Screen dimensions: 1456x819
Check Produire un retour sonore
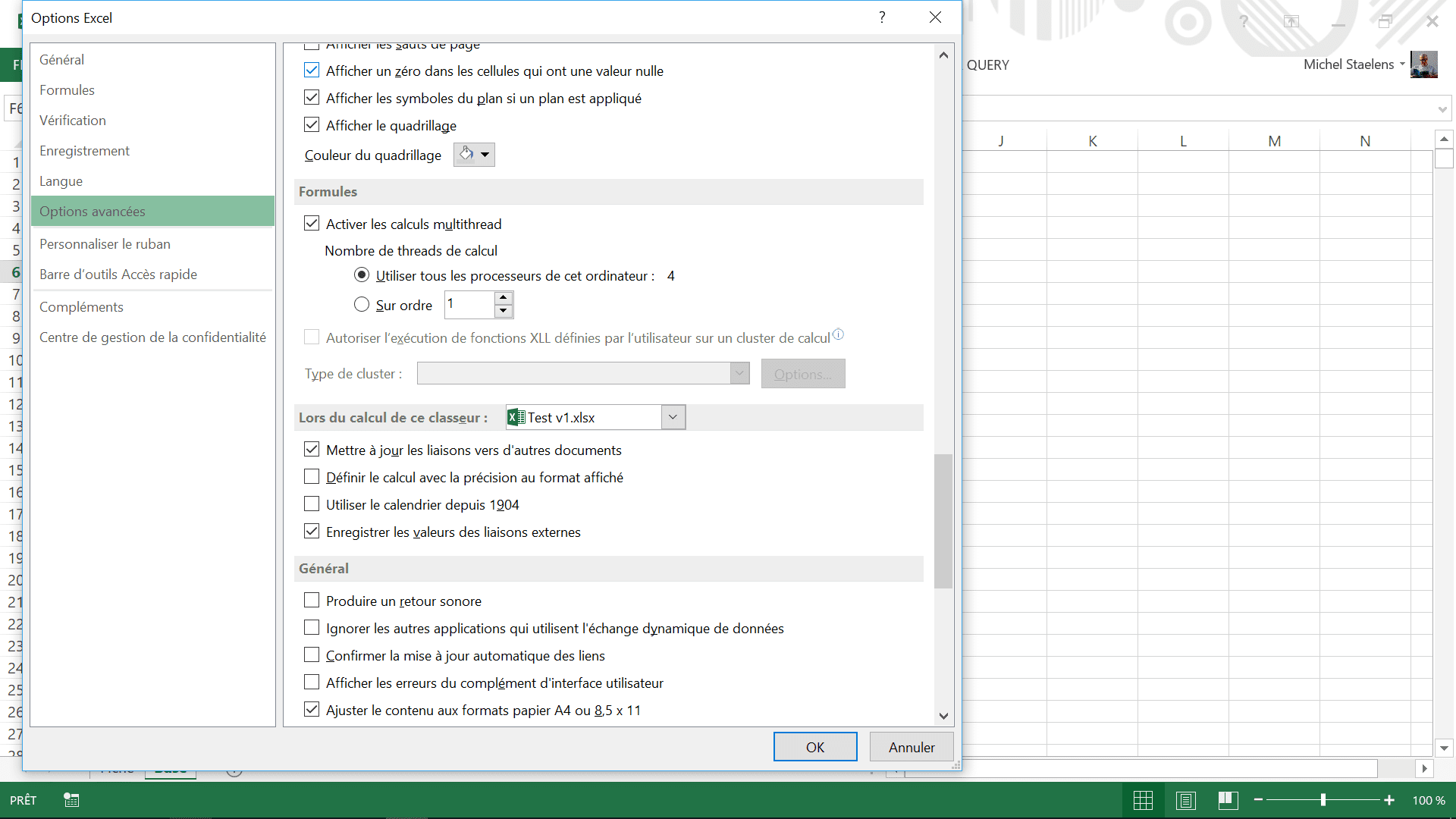tap(312, 601)
